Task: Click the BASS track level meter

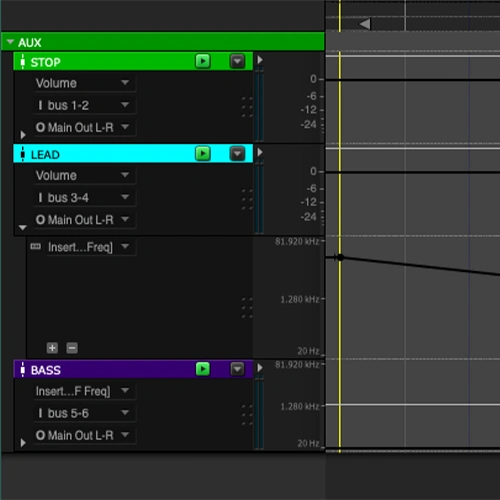Action: (x=259, y=413)
